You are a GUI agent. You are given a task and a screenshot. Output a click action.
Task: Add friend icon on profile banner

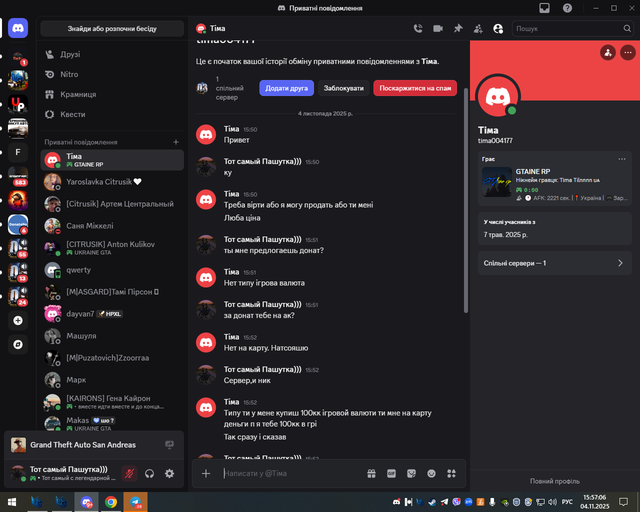click(608, 53)
